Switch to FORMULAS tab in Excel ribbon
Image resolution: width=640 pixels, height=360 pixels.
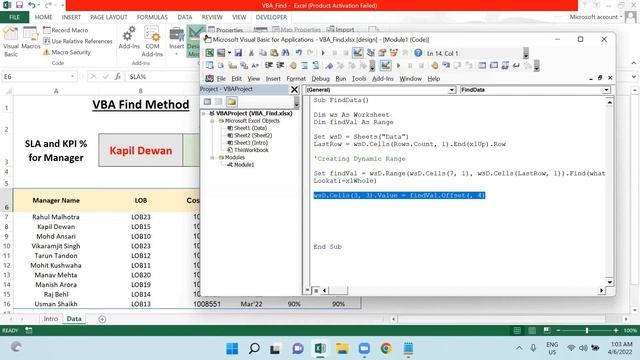click(x=152, y=17)
